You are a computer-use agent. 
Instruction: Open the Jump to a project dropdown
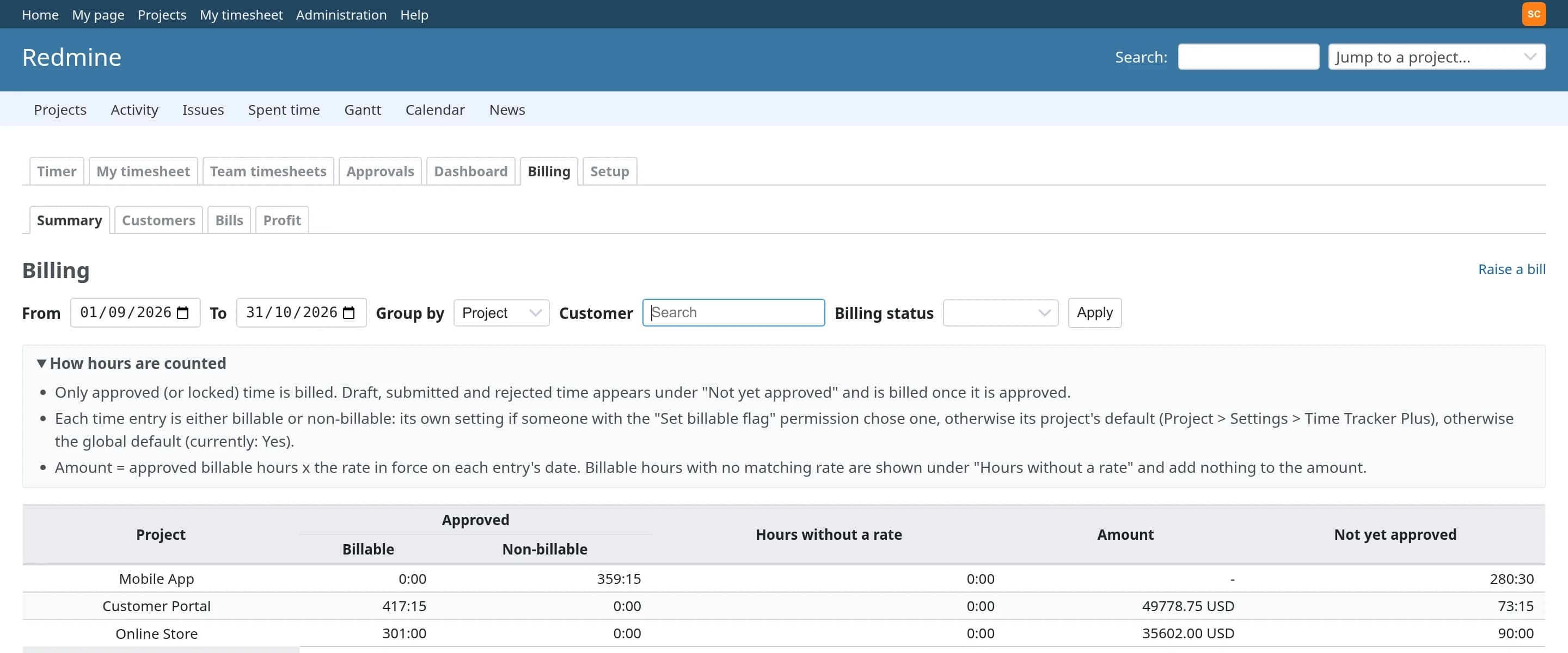click(x=1437, y=57)
